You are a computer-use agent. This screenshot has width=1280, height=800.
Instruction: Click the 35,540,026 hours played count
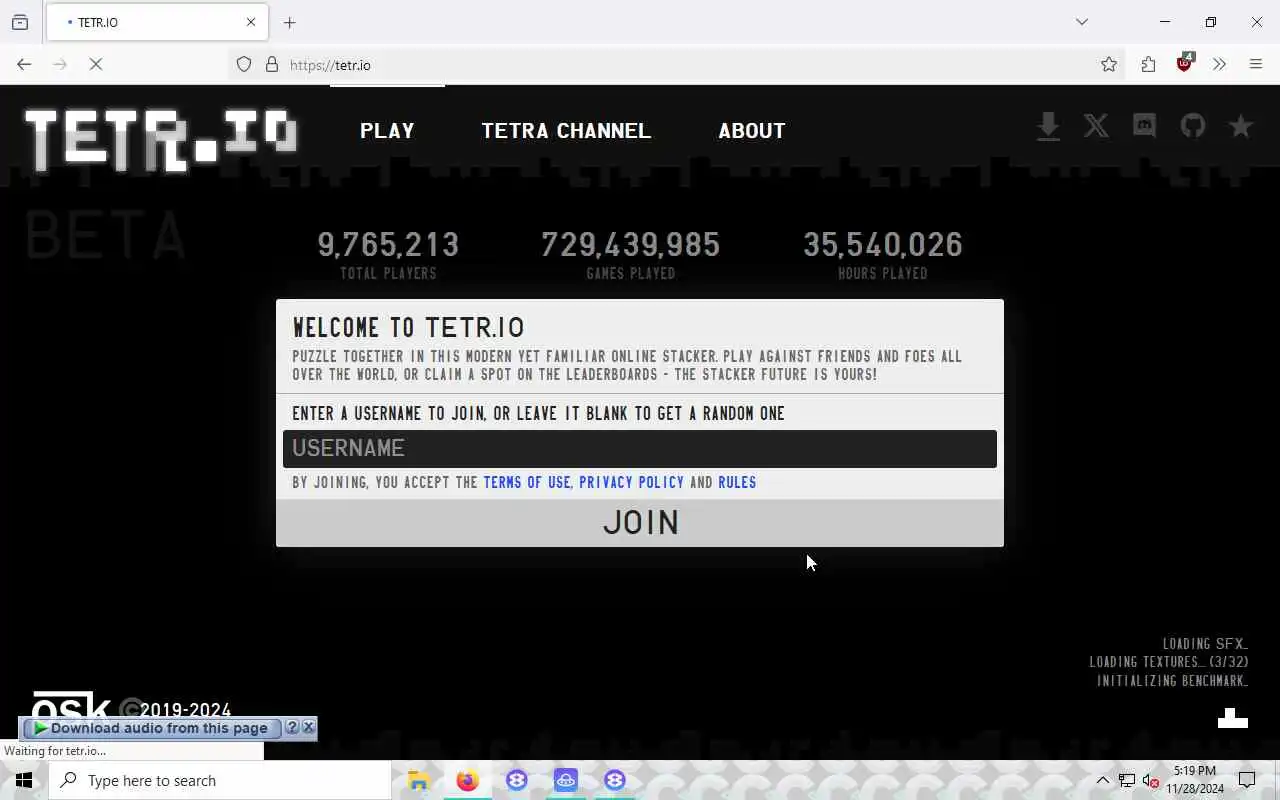click(883, 245)
